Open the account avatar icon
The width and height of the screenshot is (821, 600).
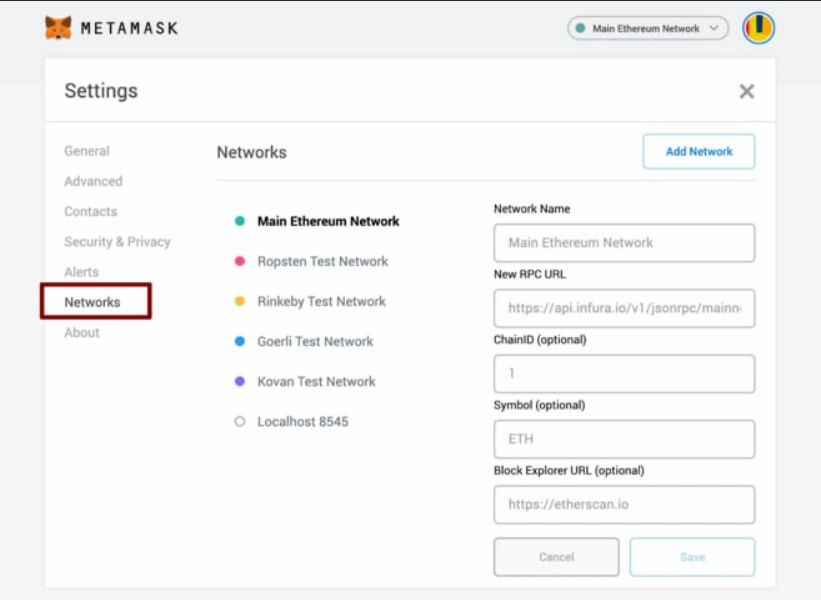pos(758,28)
